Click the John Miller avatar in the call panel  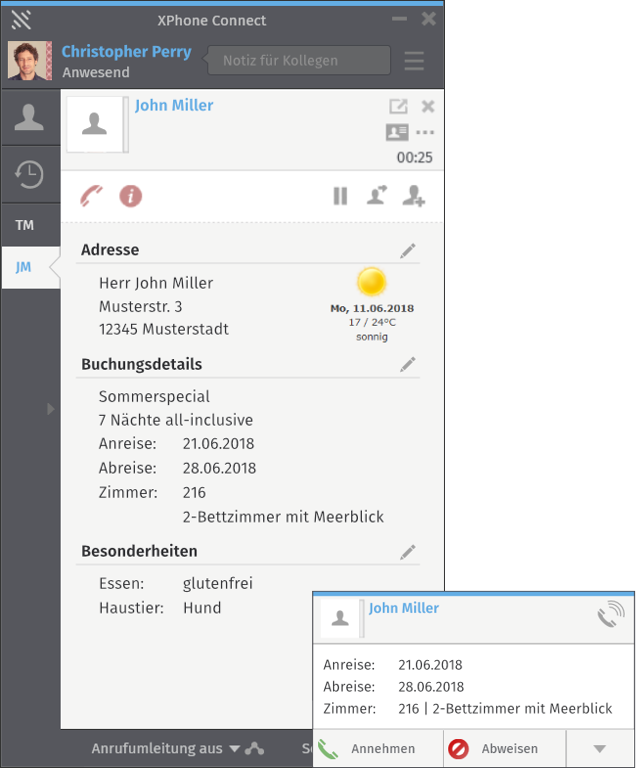(95, 124)
